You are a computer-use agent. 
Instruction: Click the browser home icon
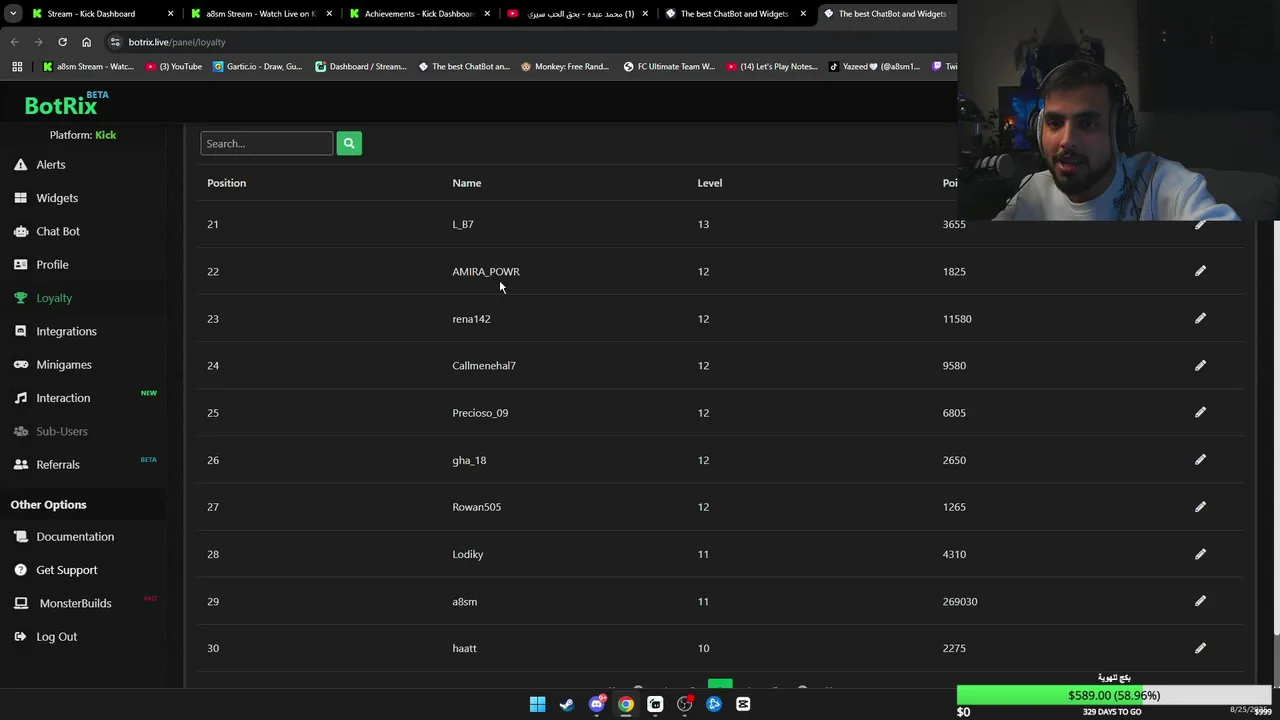coord(86,42)
